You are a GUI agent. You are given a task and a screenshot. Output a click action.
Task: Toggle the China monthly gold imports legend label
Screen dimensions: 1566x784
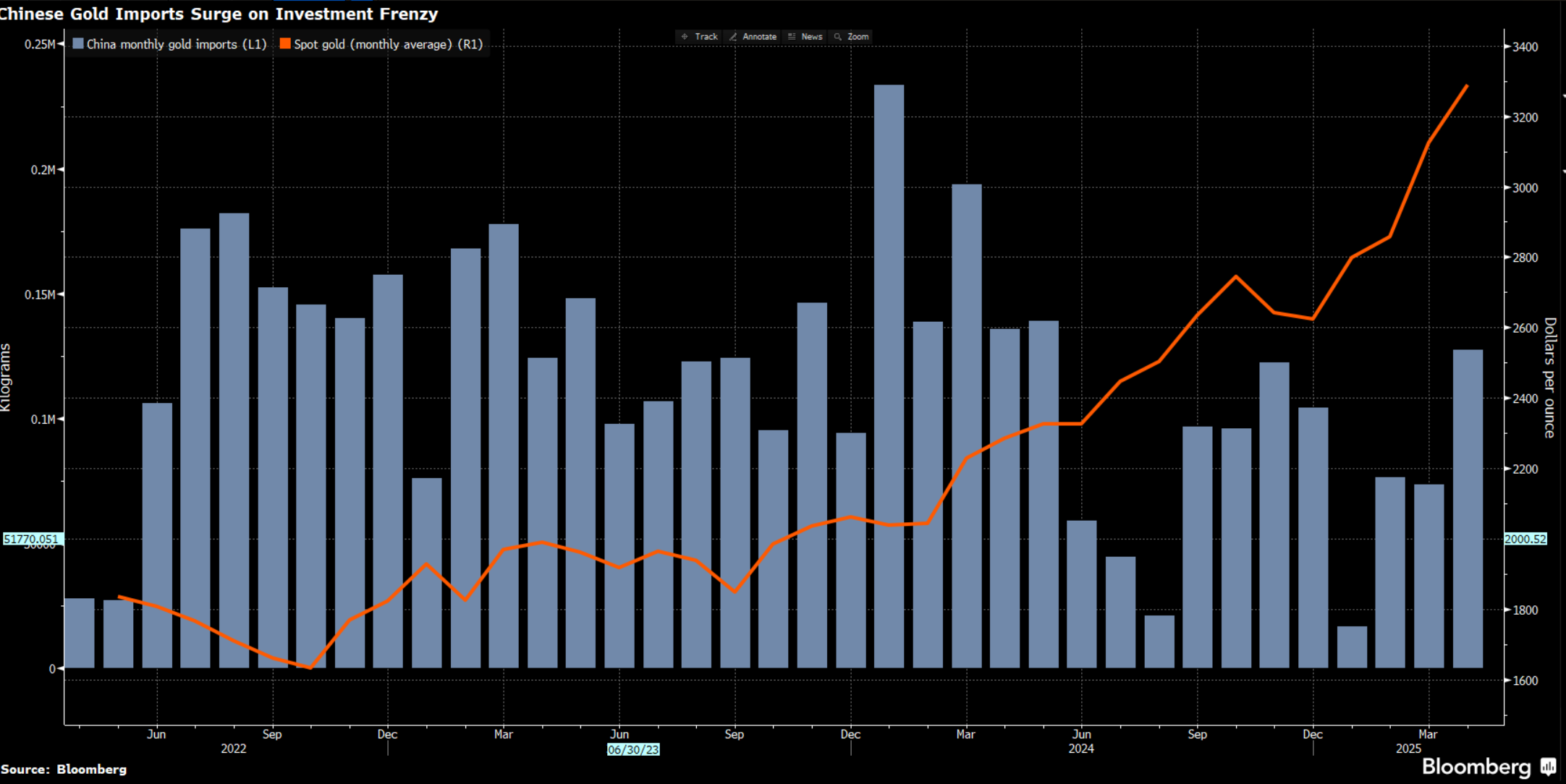pos(177,44)
